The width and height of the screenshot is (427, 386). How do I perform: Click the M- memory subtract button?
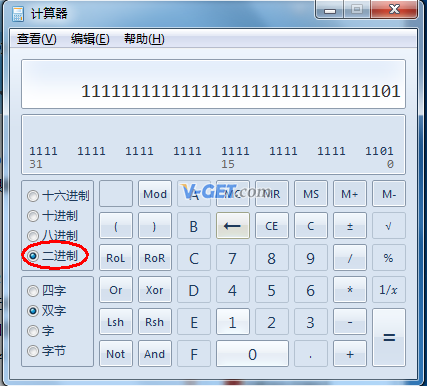389,194
